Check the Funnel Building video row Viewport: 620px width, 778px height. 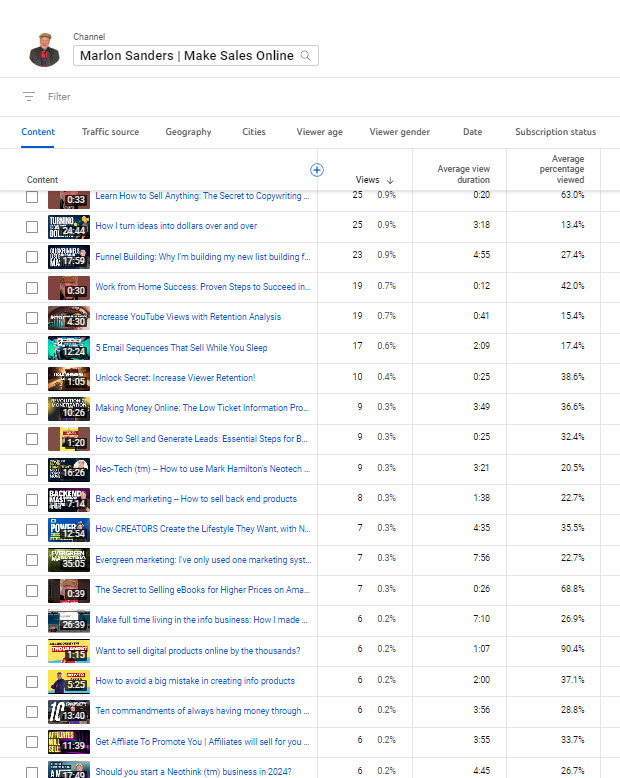(32, 257)
